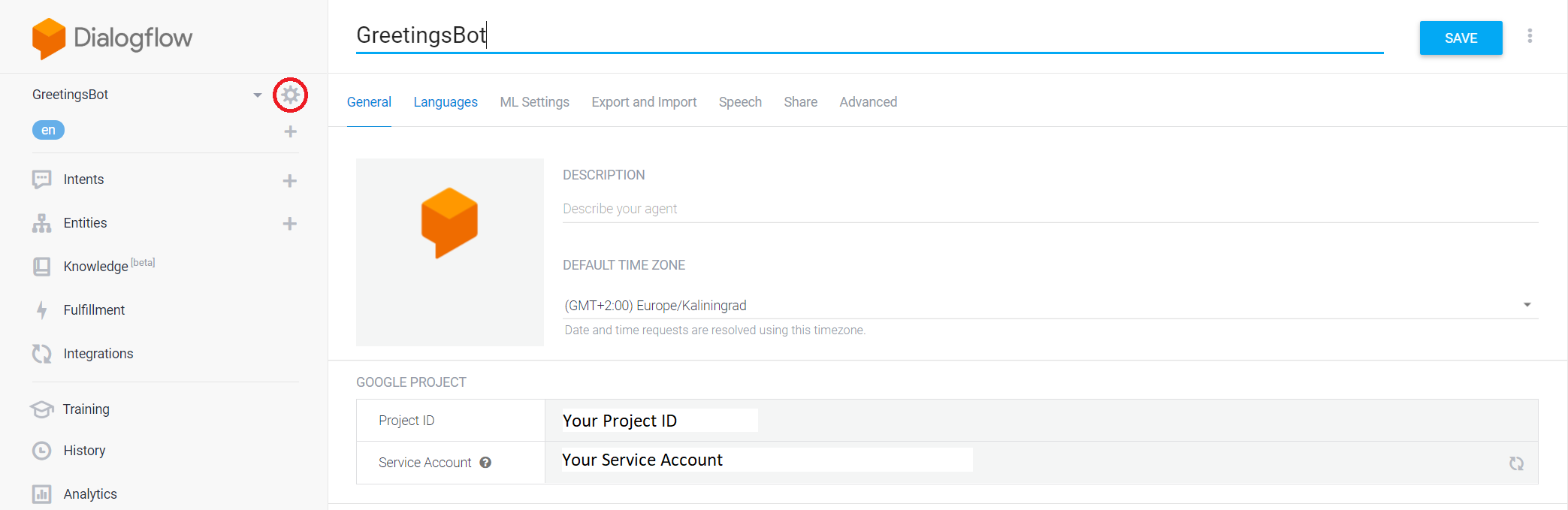Open the Advanced tab
Screen dimensions: 1568x510
(869, 102)
